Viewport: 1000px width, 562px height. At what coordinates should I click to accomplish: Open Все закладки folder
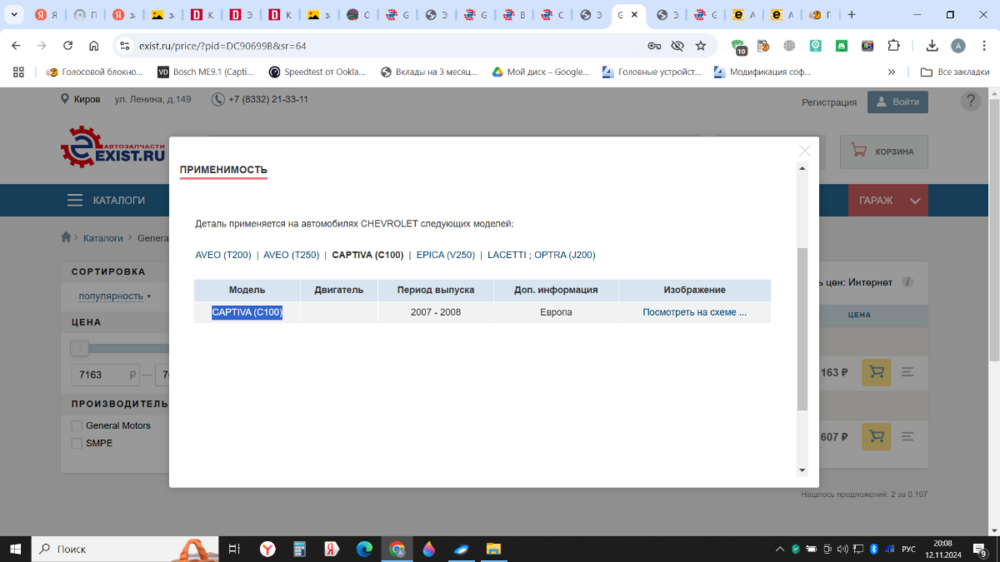tap(955, 72)
